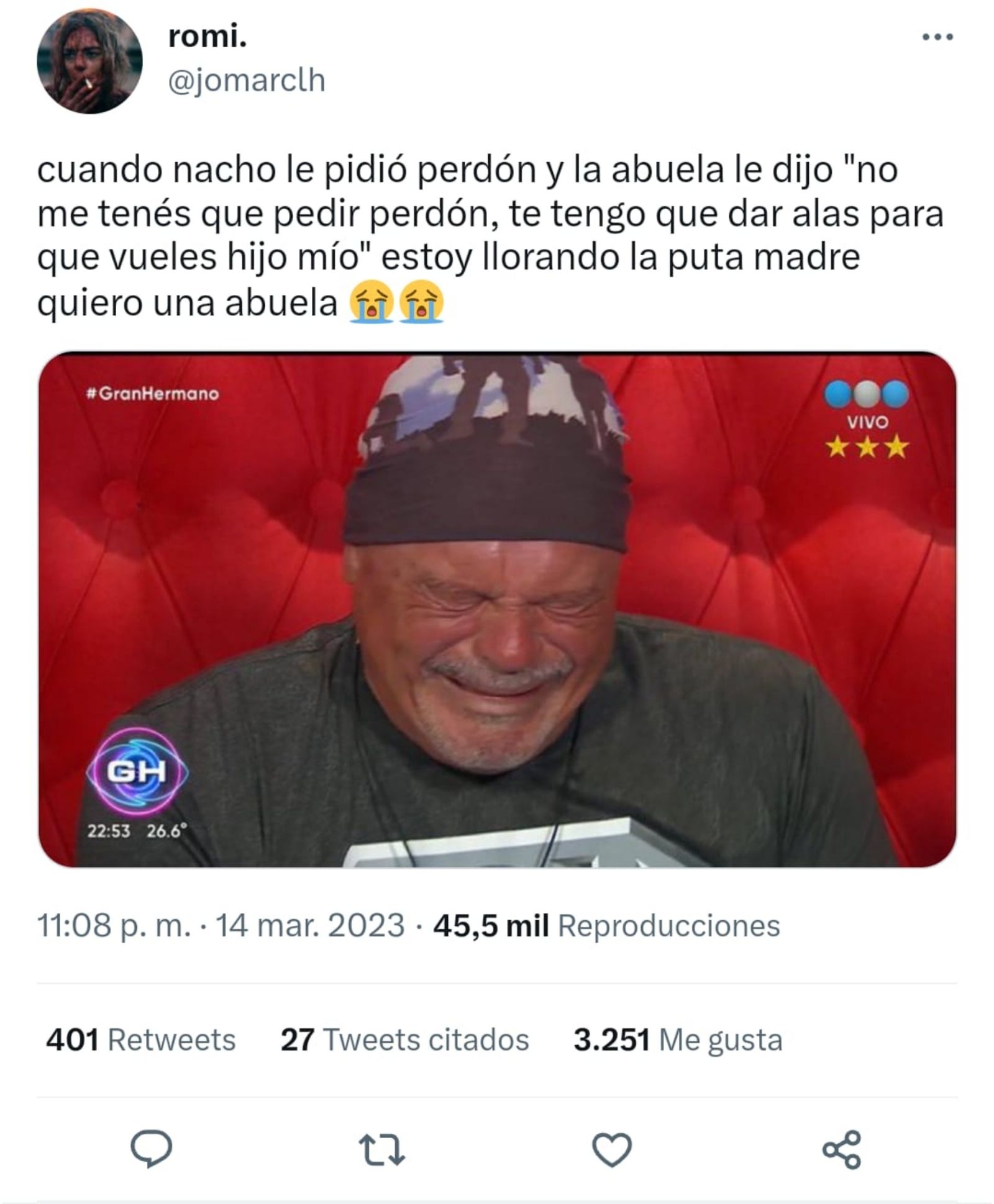This screenshot has height=1204, width=994.
Task: Open the three-dot more options menu
Action: [x=937, y=37]
